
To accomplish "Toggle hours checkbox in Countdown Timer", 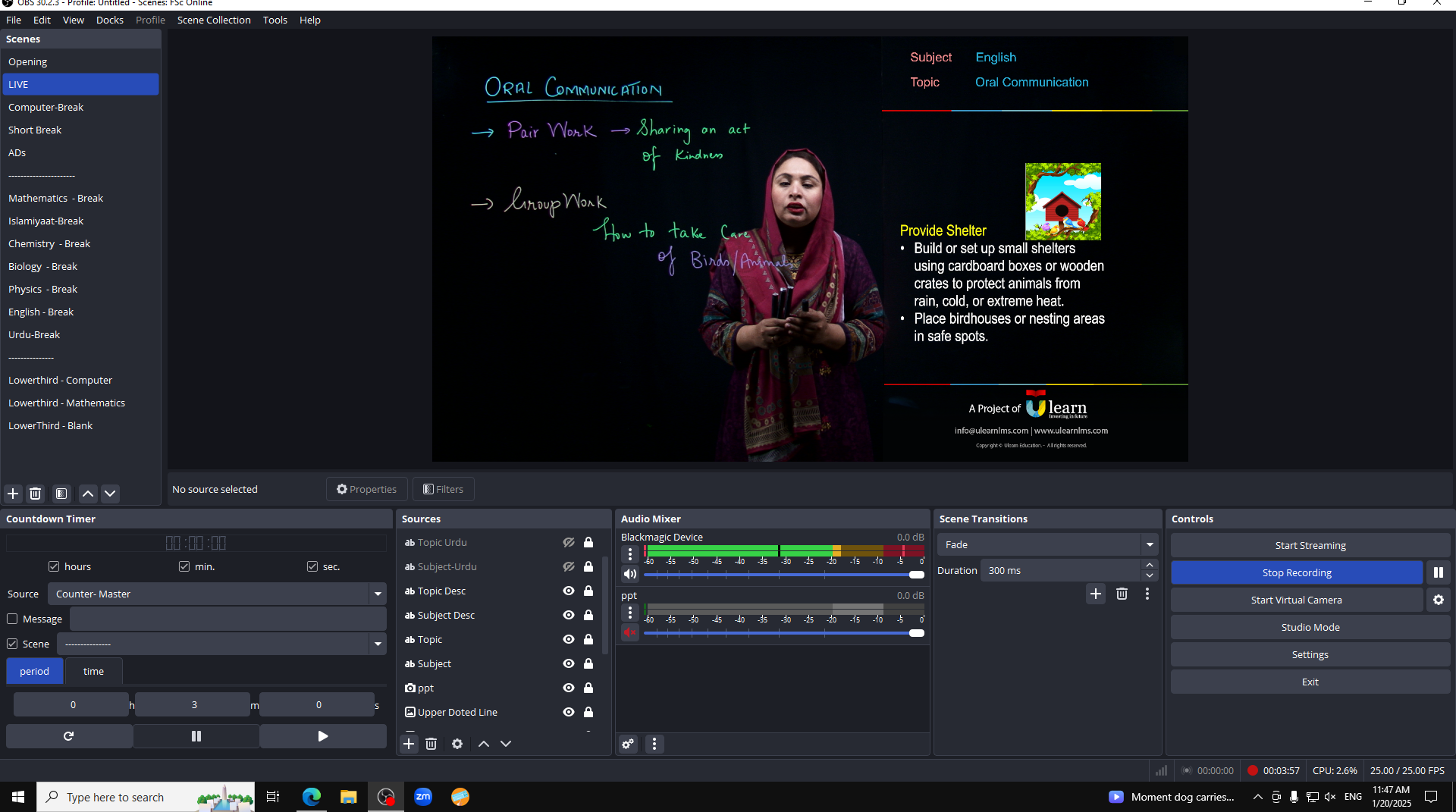I will click(54, 566).
